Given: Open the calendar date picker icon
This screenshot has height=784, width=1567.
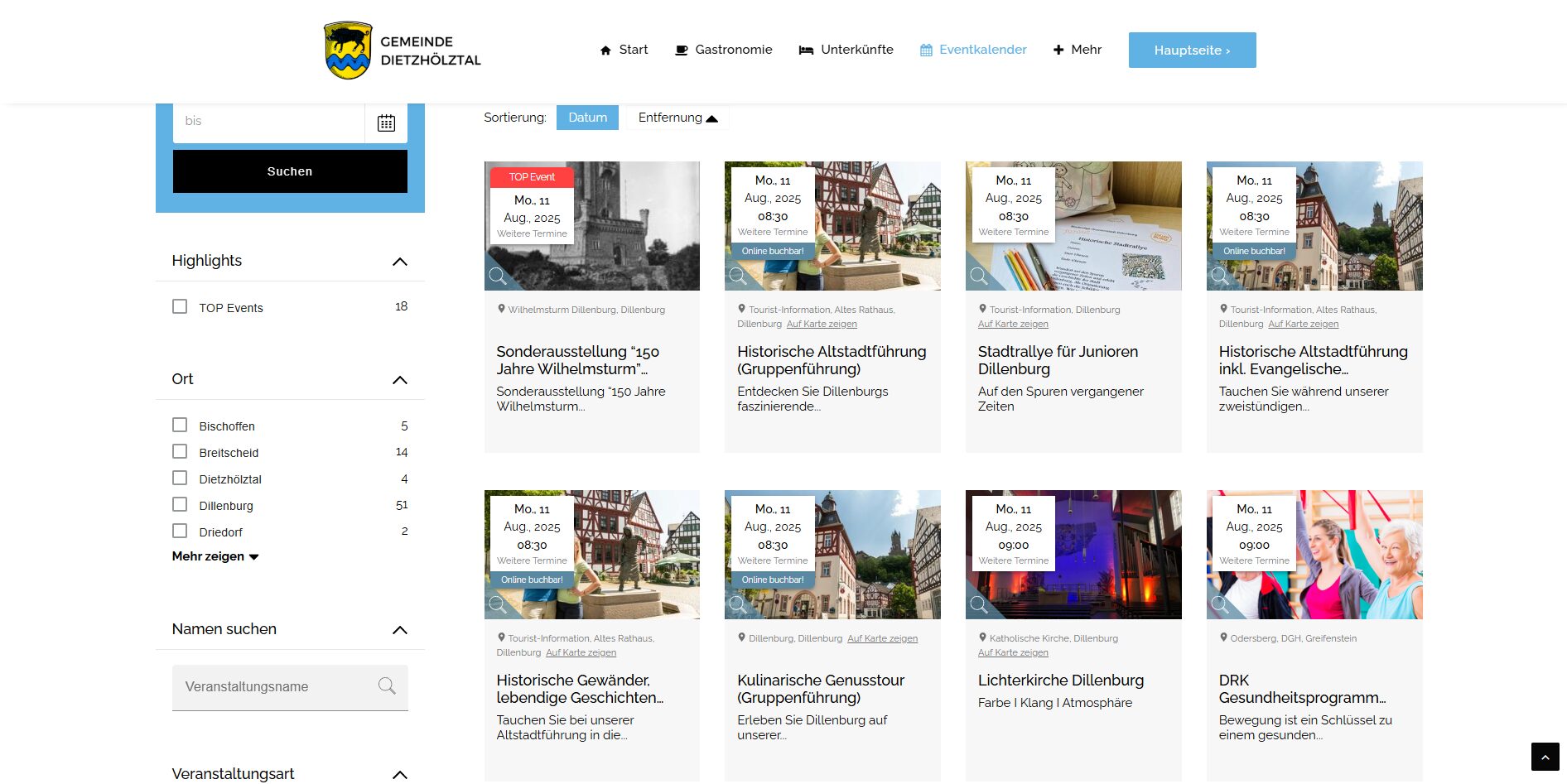Looking at the screenshot, I should 386,123.
